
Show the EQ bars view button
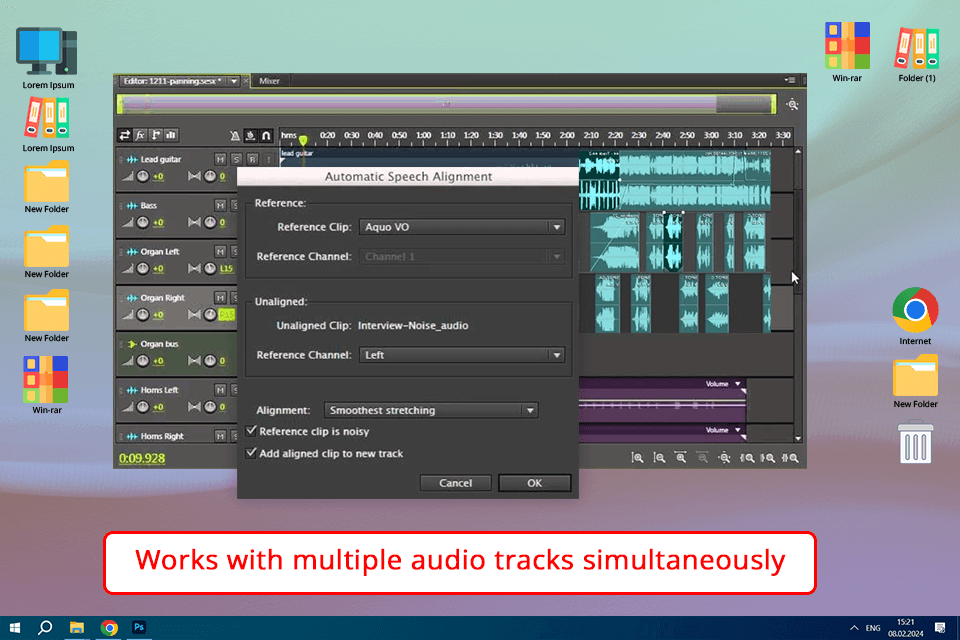point(171,135)
